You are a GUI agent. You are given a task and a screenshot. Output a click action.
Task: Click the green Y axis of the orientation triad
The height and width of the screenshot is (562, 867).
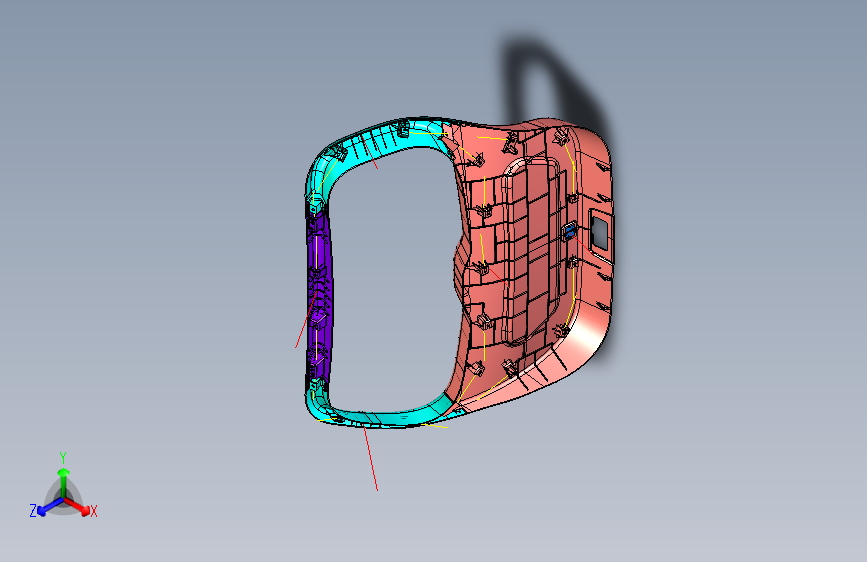pos(64,482)
